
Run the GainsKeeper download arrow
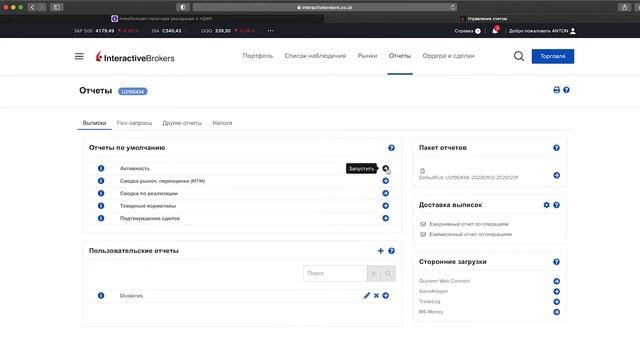tap(556, 291)
